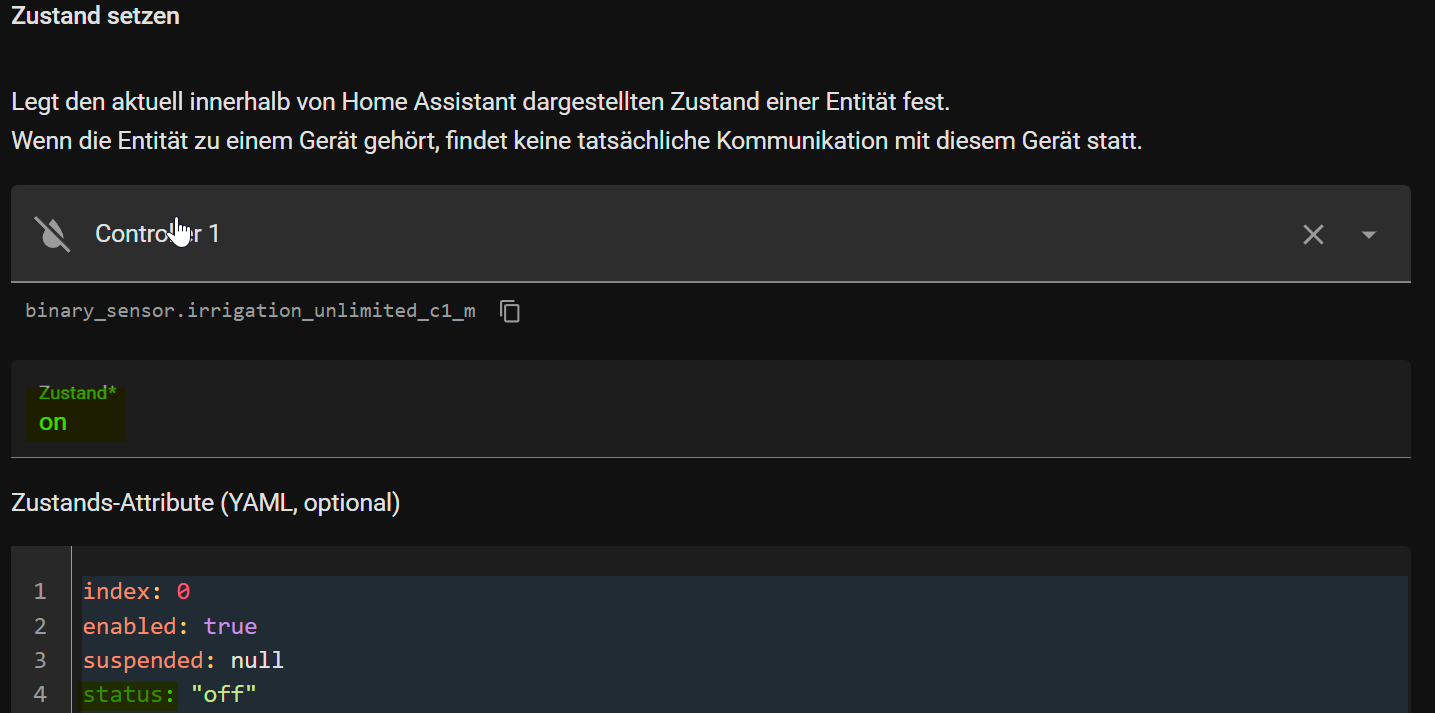Select line number 1 in editor gutter
This screenshot has width=1435, height=713.
pyautogui.click(x=40, y=592)
